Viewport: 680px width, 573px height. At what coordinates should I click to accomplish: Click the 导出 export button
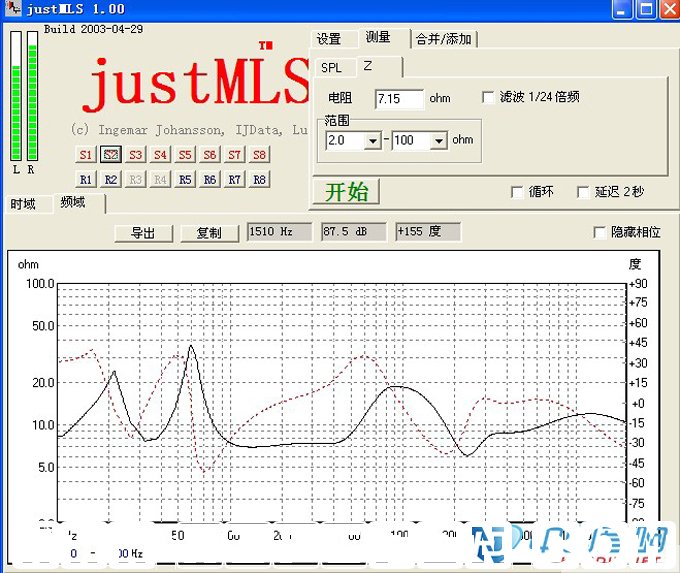(x=144, y=233)
